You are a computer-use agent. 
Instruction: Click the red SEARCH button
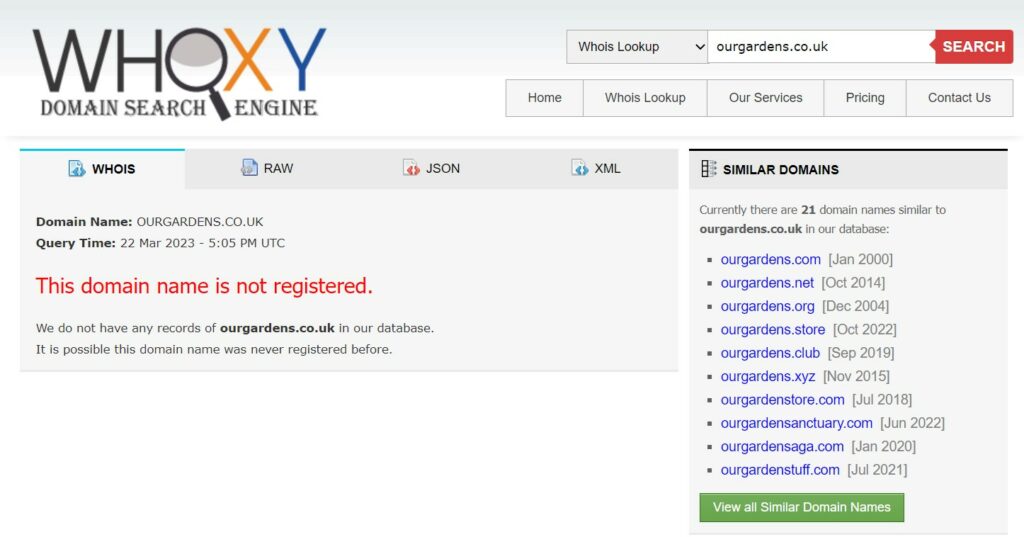click(x=973, y=46)
